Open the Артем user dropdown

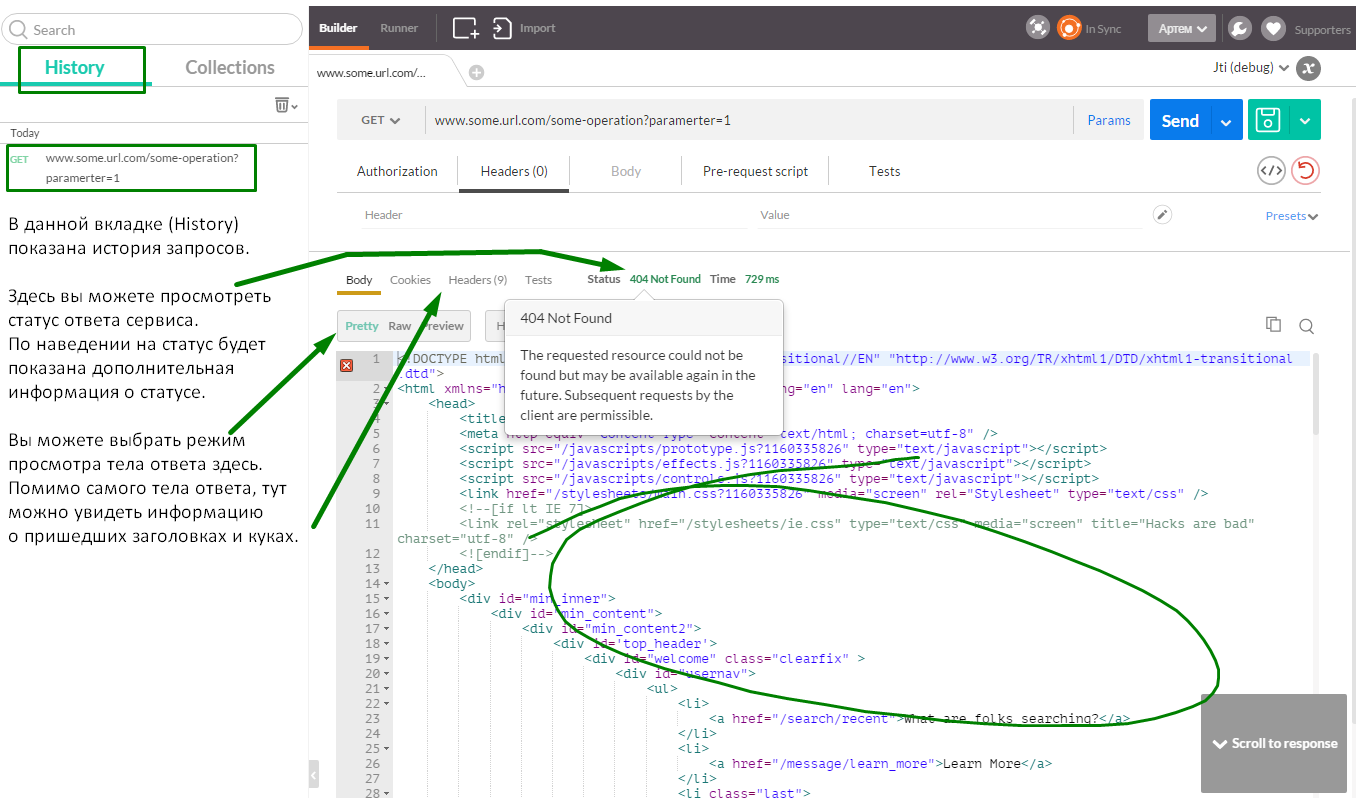pos(1182,29)
